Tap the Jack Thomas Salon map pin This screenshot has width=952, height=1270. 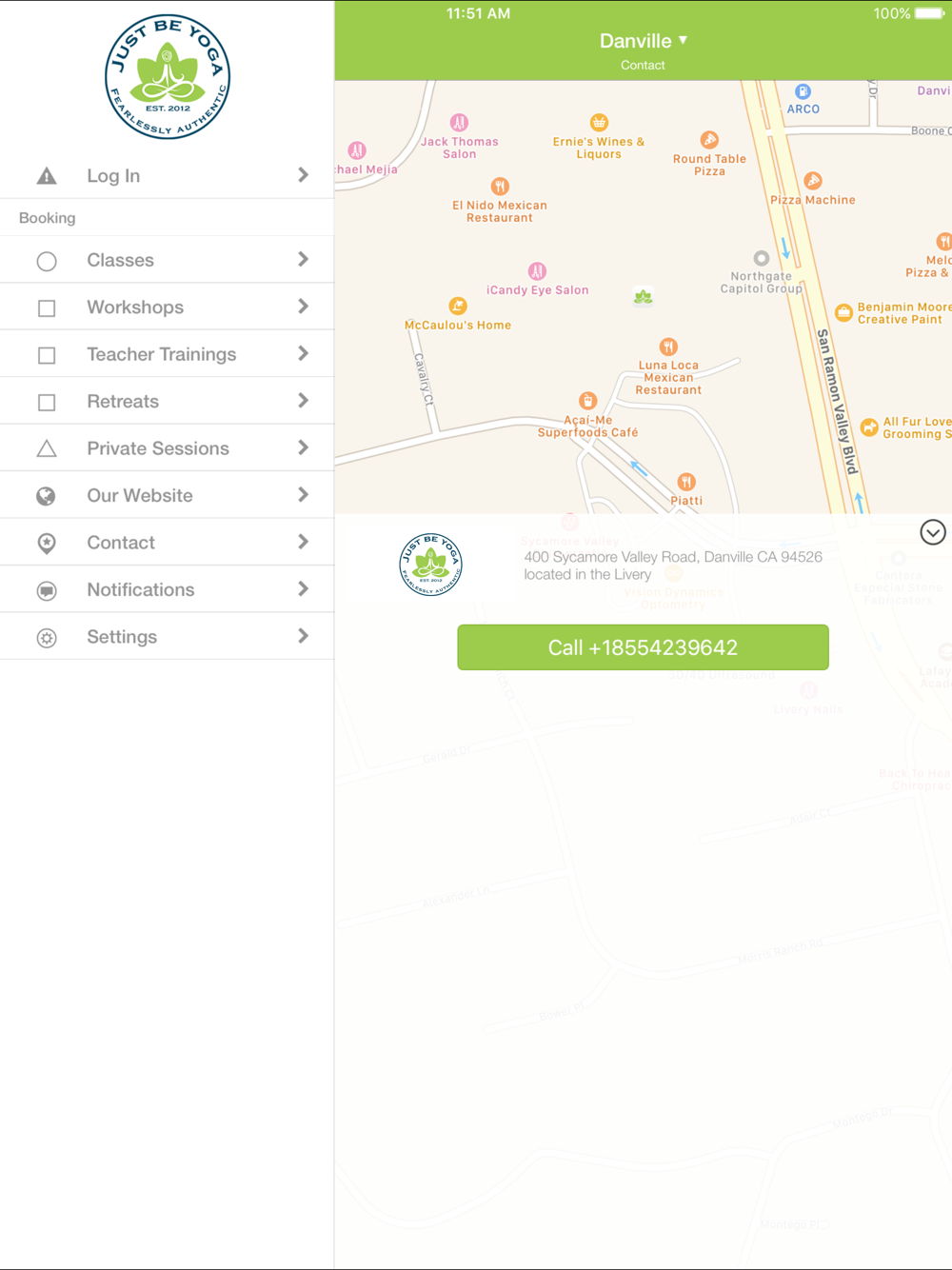pyautogui.click(x=459, y=123)
